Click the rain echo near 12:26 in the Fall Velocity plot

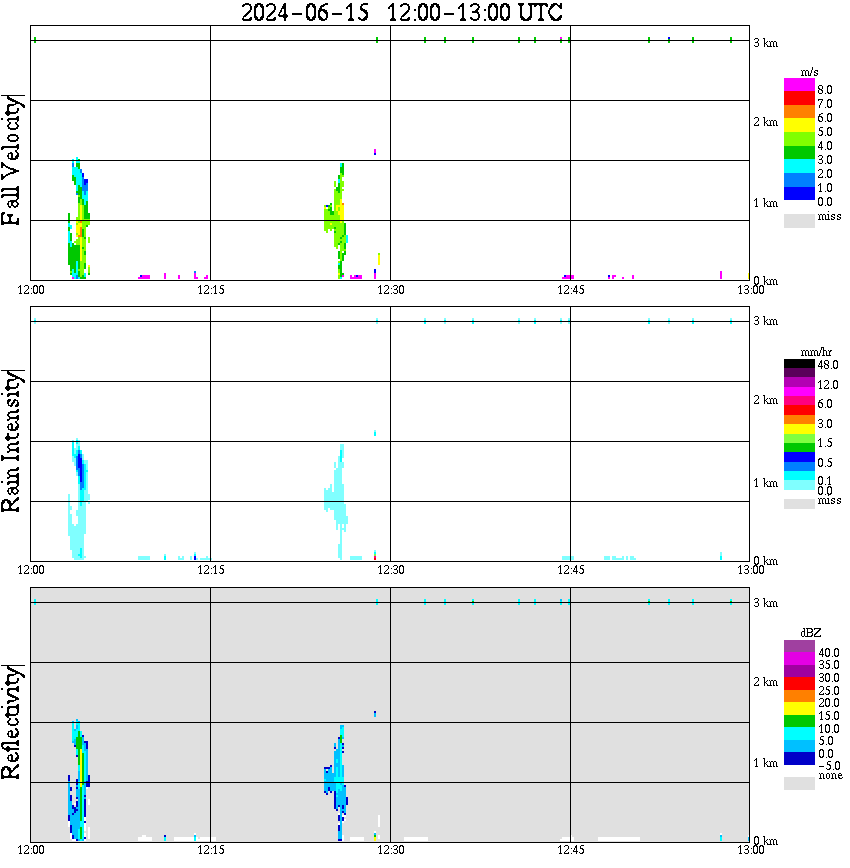point(336,220)
